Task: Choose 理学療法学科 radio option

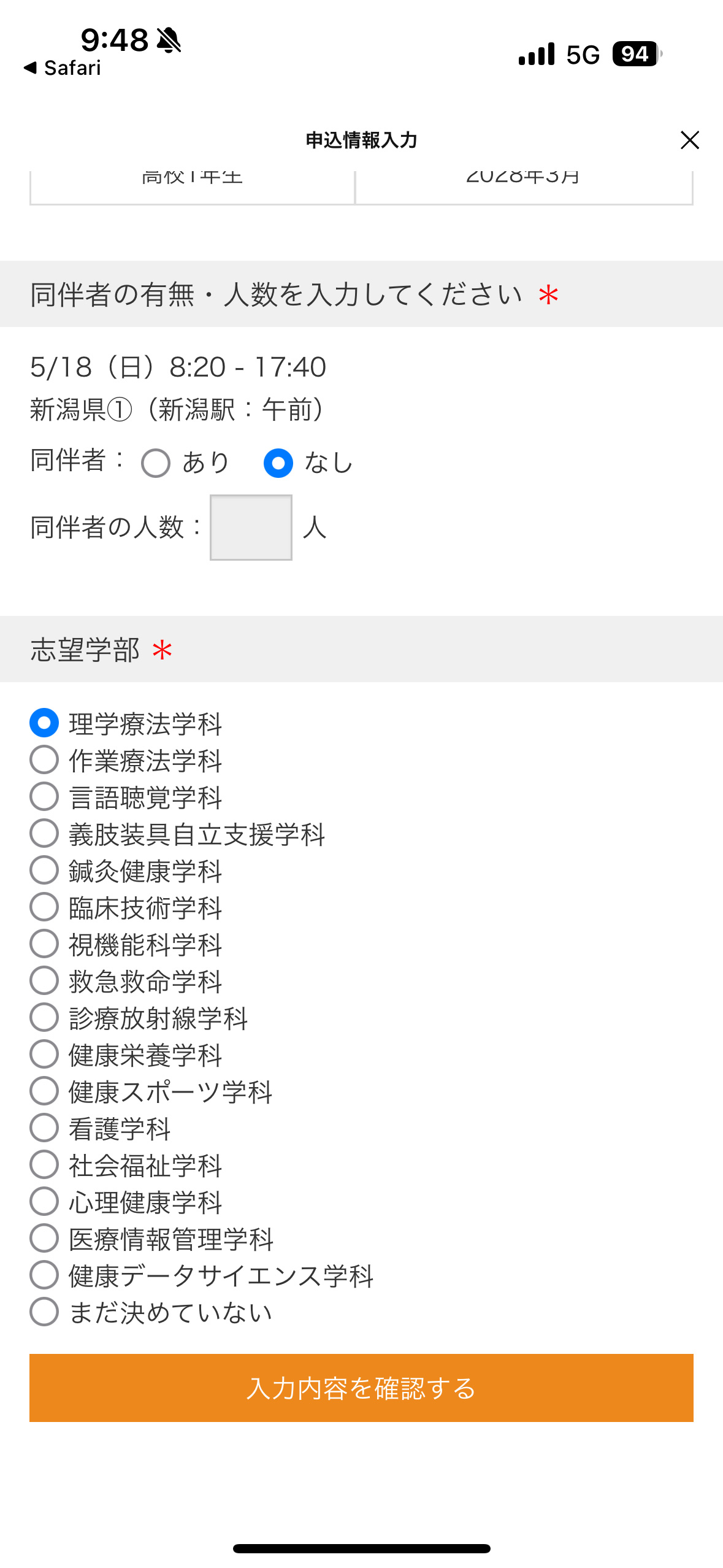Action: (44, 723)
